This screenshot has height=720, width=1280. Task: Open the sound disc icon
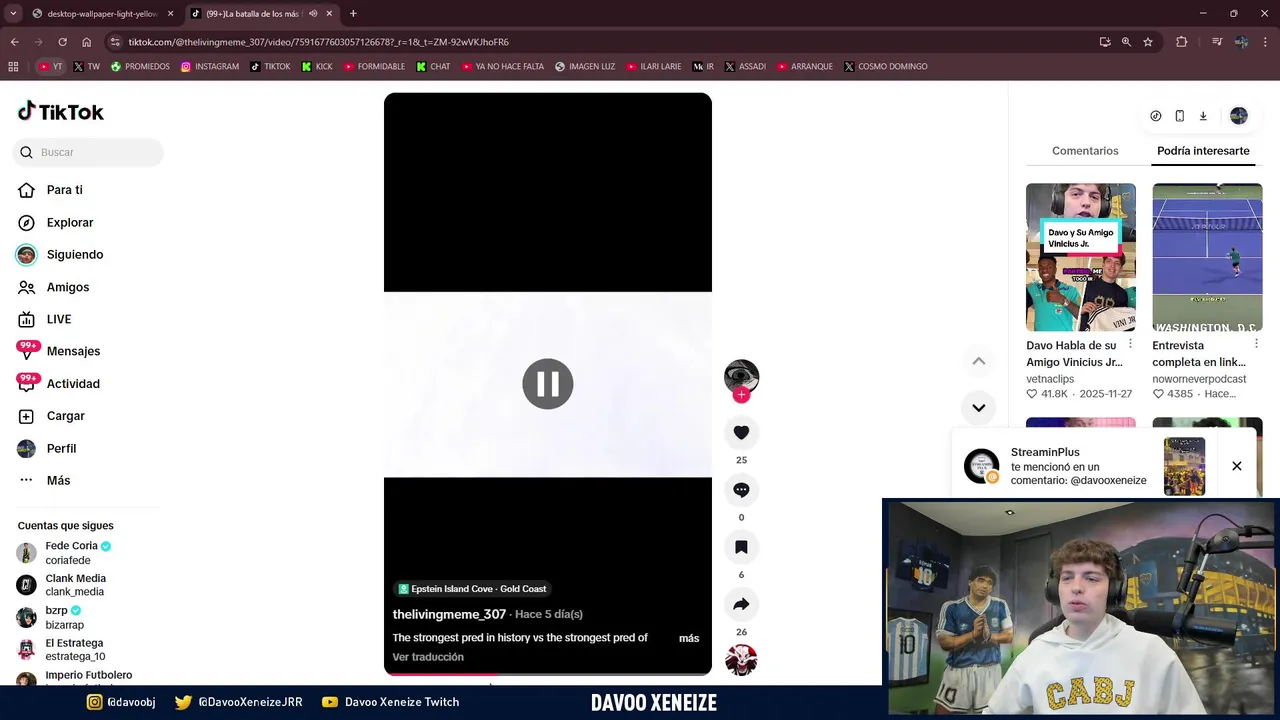(741, 660)
